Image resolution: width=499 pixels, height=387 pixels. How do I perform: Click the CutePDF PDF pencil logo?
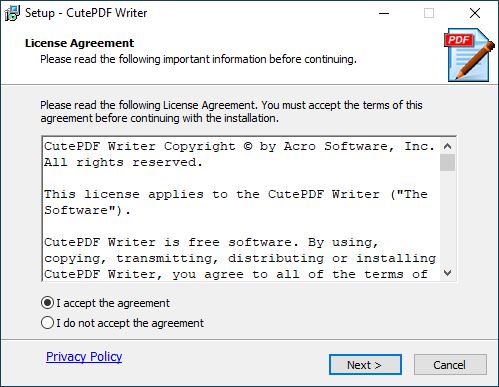tap(469, 55)
